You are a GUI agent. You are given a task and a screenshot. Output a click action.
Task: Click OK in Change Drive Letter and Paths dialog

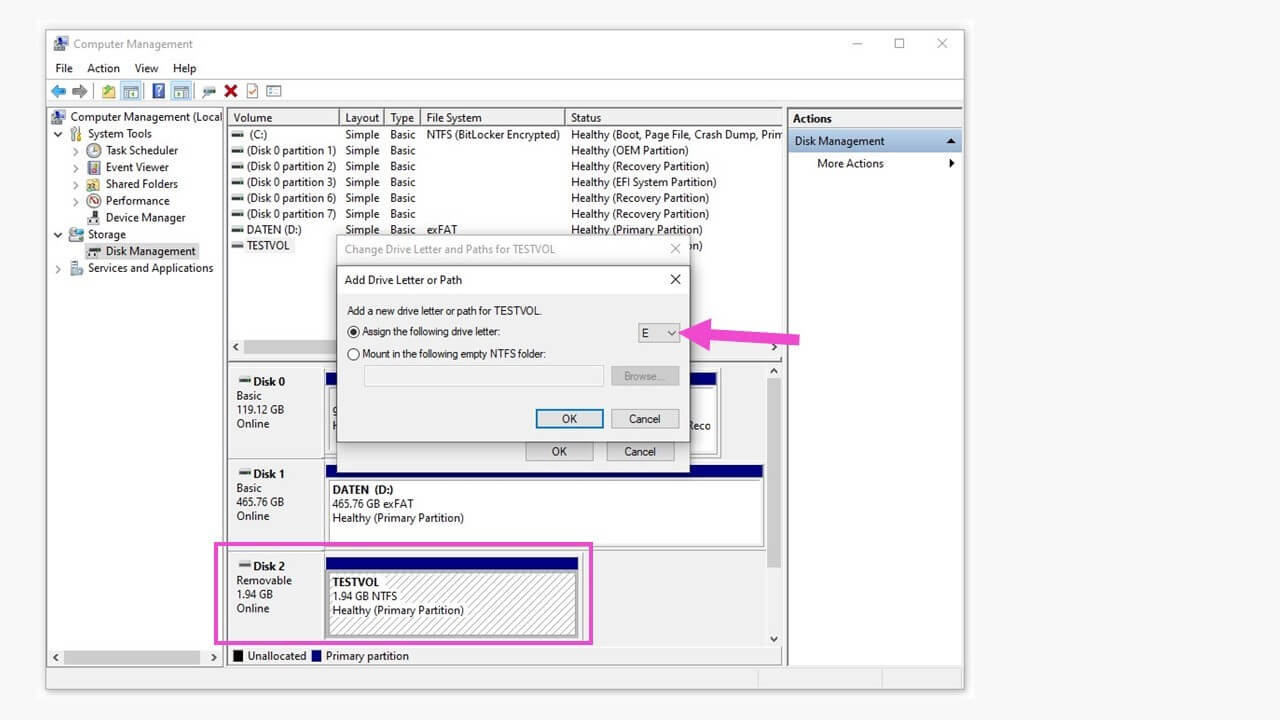click(559, 451)
